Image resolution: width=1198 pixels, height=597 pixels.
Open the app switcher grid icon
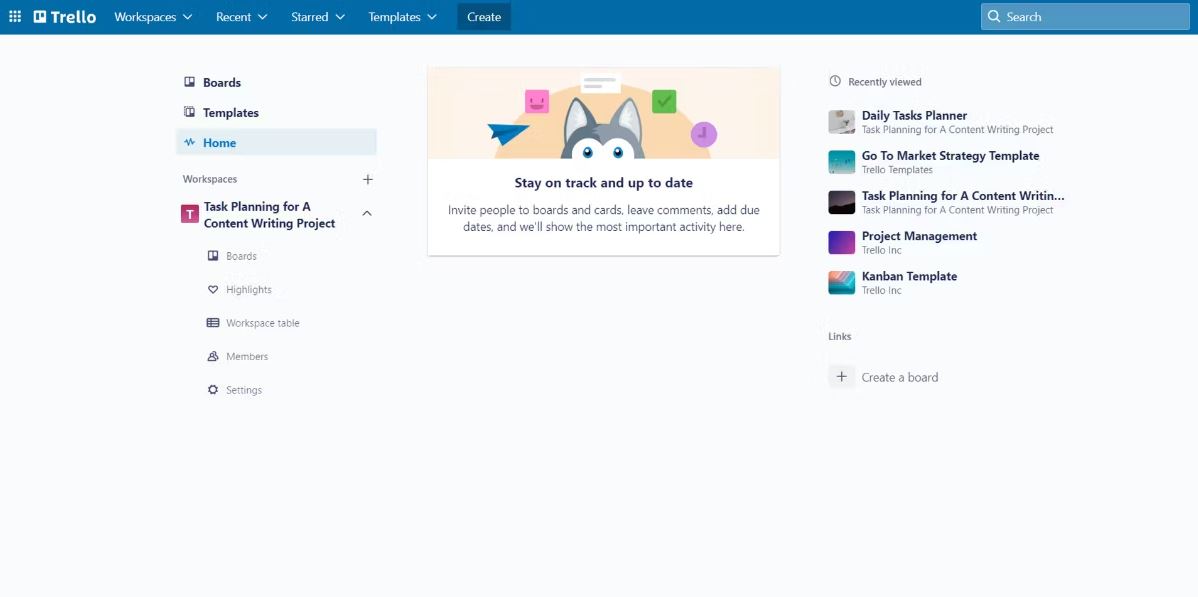(15, 17)
